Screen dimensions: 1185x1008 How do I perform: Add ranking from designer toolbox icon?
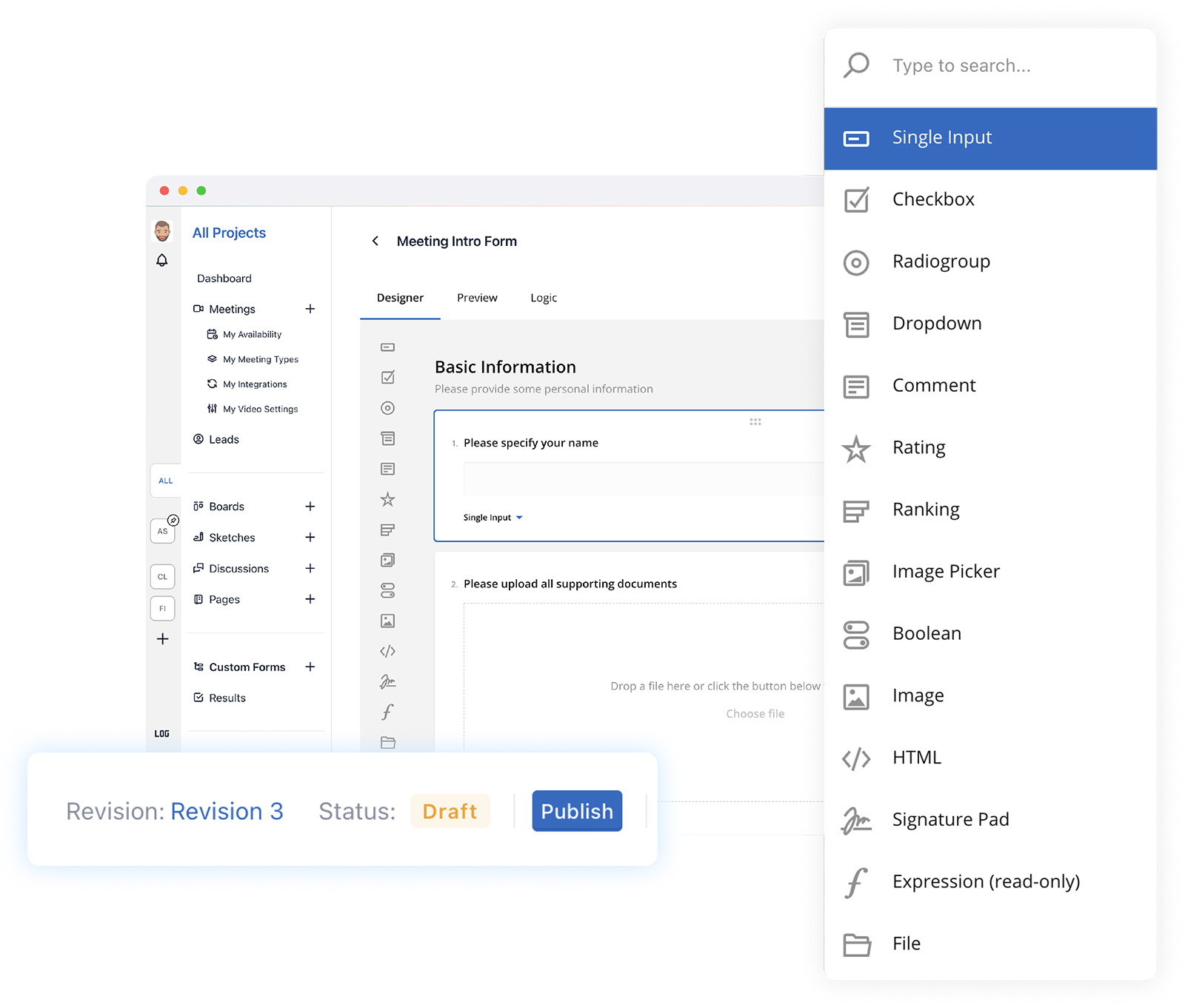pyautogui.click(x=387, y=530)
